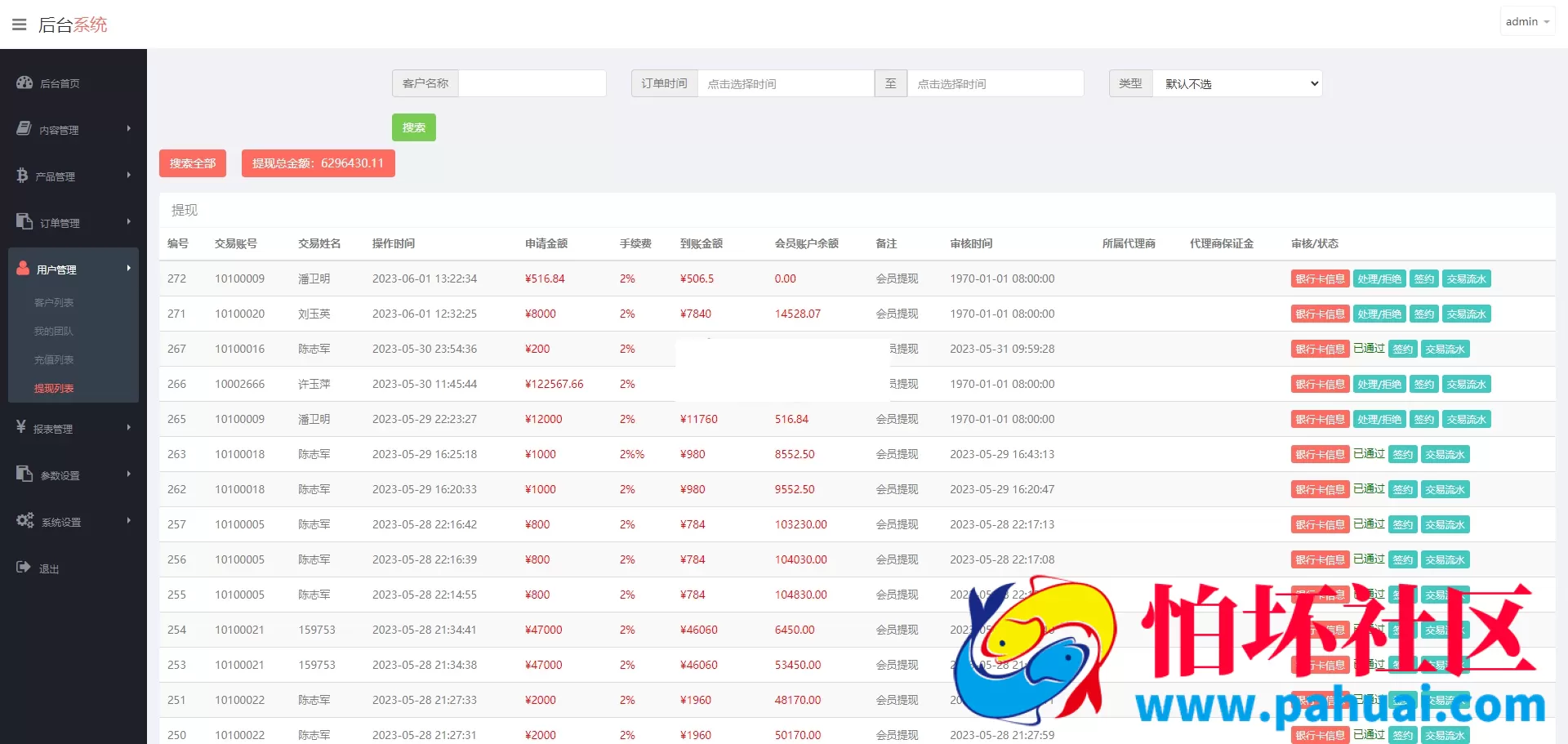Click the order start time picker field

[785, 83]
